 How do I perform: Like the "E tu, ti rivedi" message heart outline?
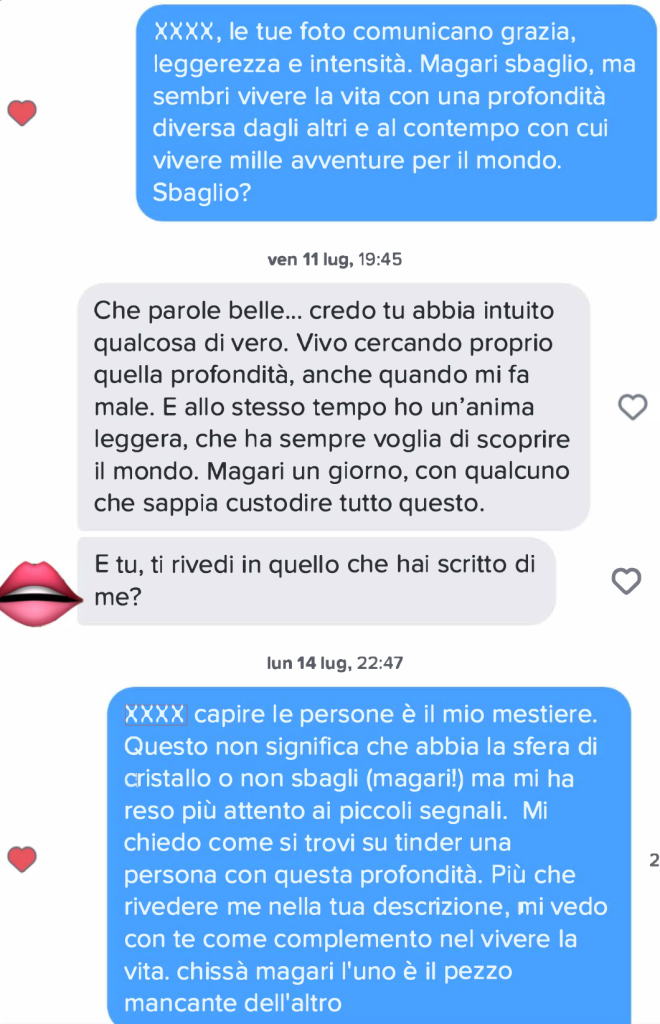tap(625, 581)
